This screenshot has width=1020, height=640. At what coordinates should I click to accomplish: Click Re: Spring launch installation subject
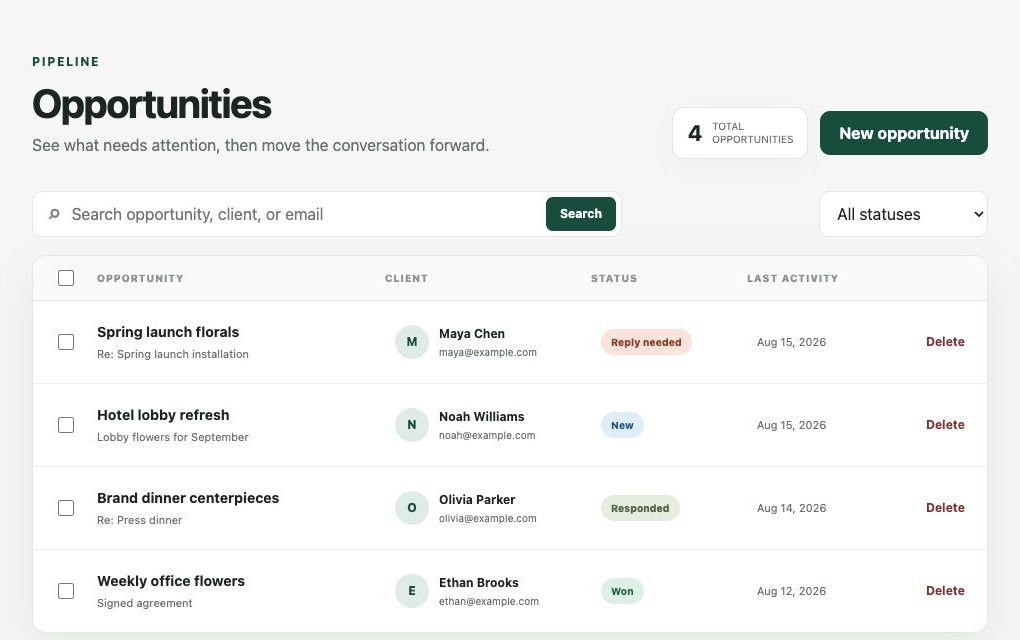(172, 354)
